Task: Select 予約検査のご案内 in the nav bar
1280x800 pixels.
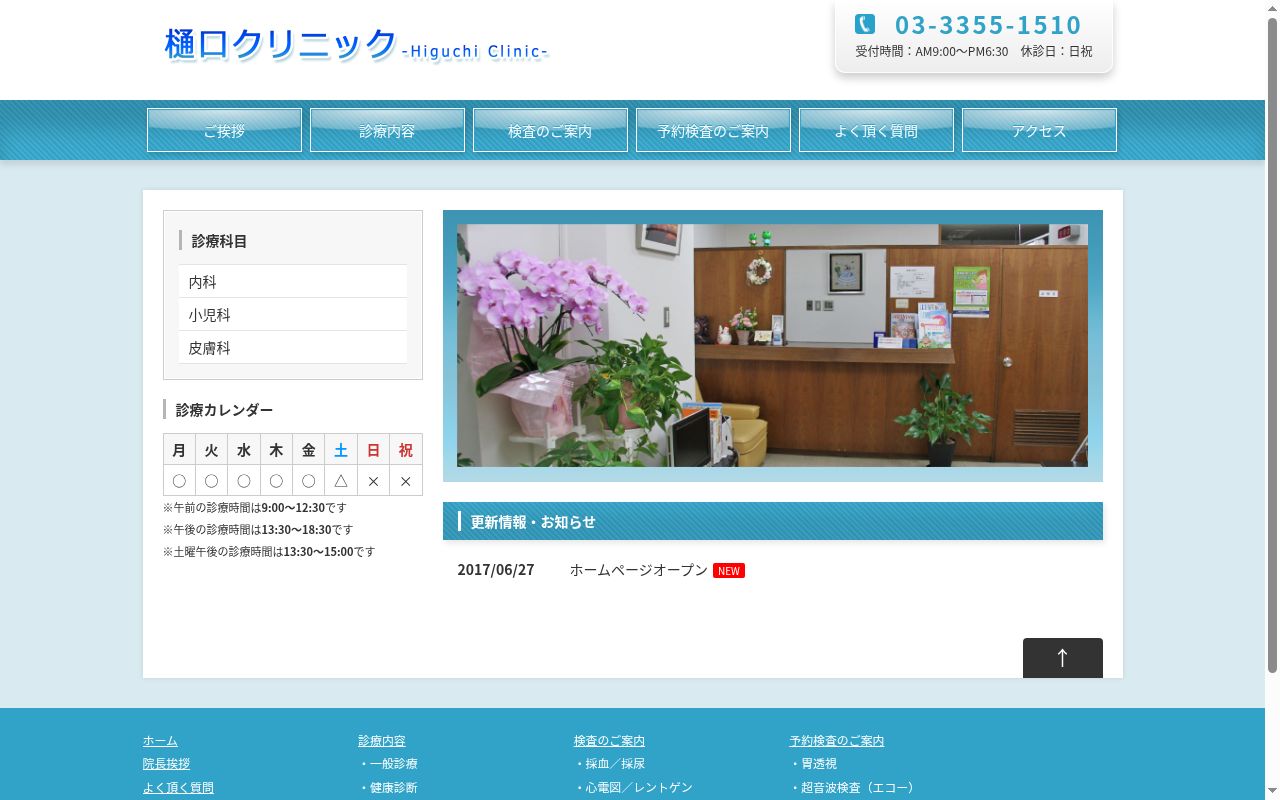Action: click(x=713, y=130)
